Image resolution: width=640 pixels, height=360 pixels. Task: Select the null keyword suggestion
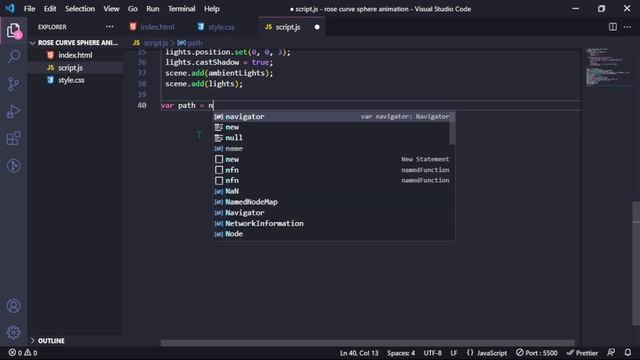[333, 138]
